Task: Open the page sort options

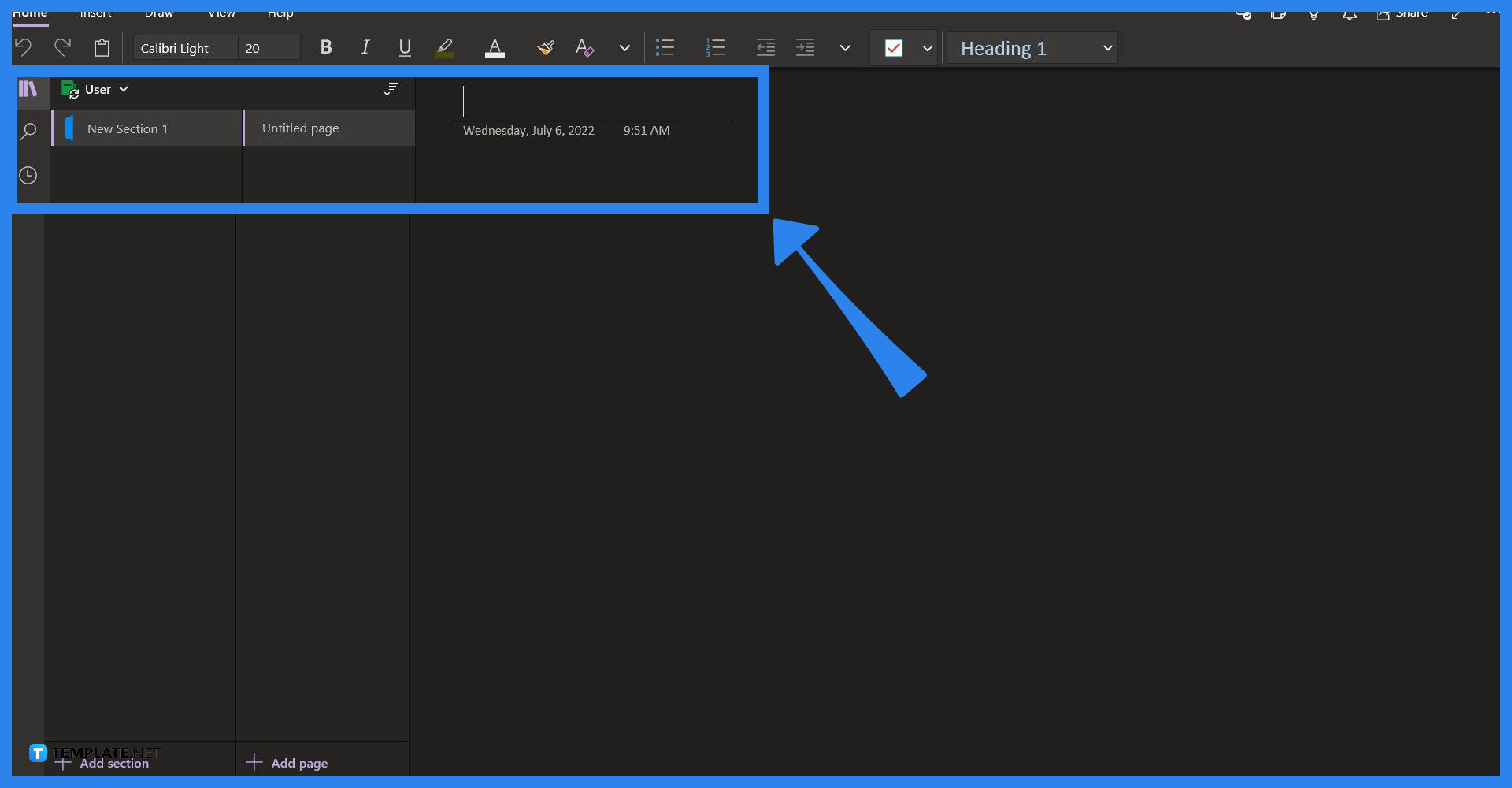Action: [391, 88]
